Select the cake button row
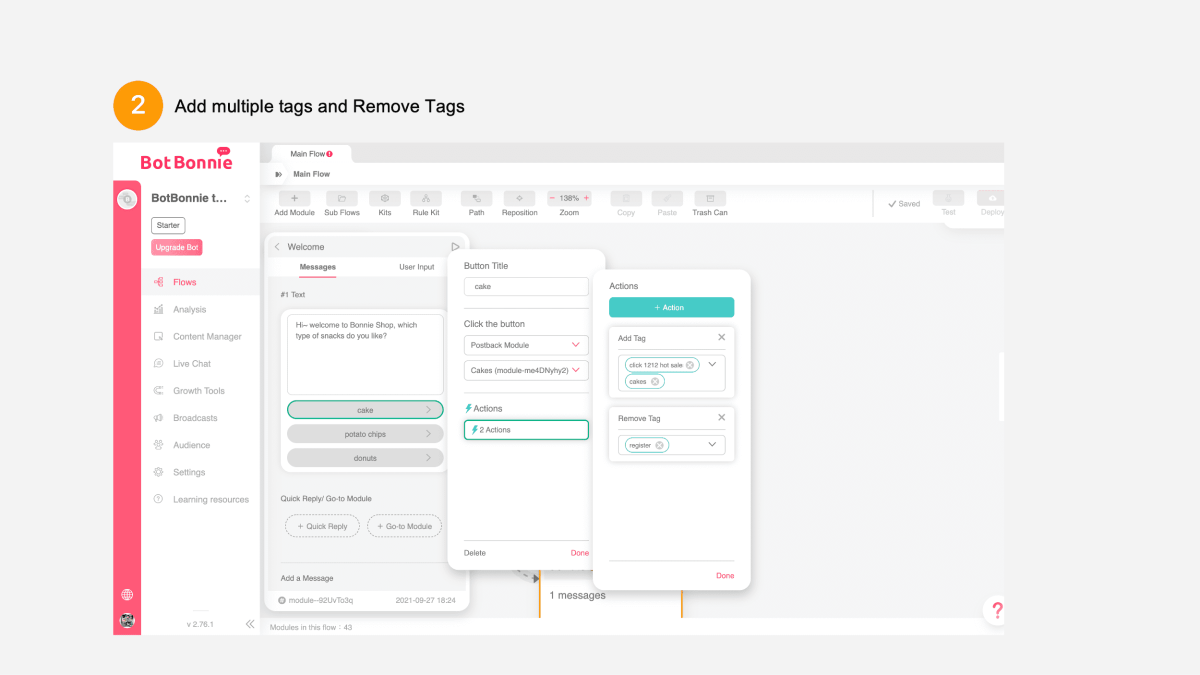 click(x=365, y=410)
